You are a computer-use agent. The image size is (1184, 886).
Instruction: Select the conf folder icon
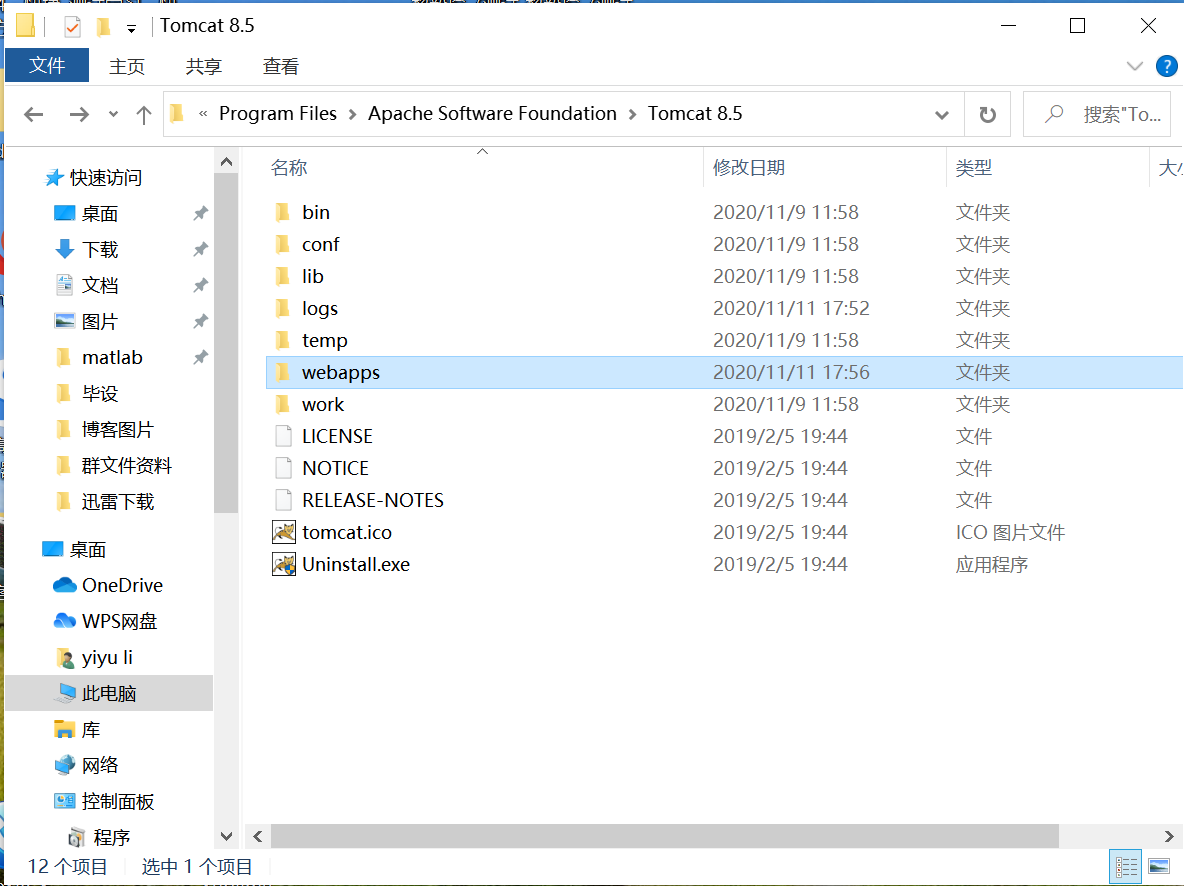tap(283, 244)
